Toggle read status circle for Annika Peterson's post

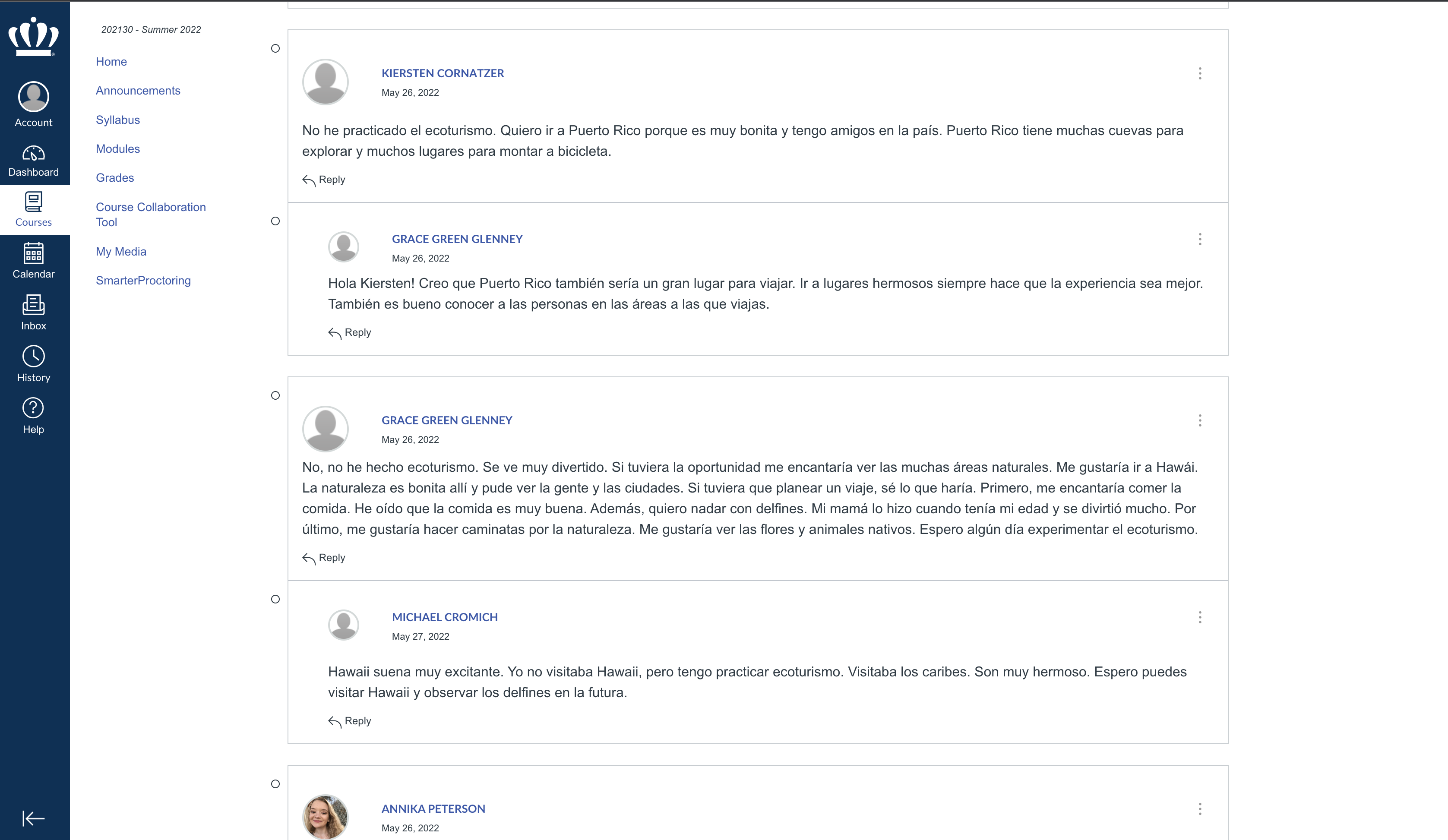[x=275, y=784]
